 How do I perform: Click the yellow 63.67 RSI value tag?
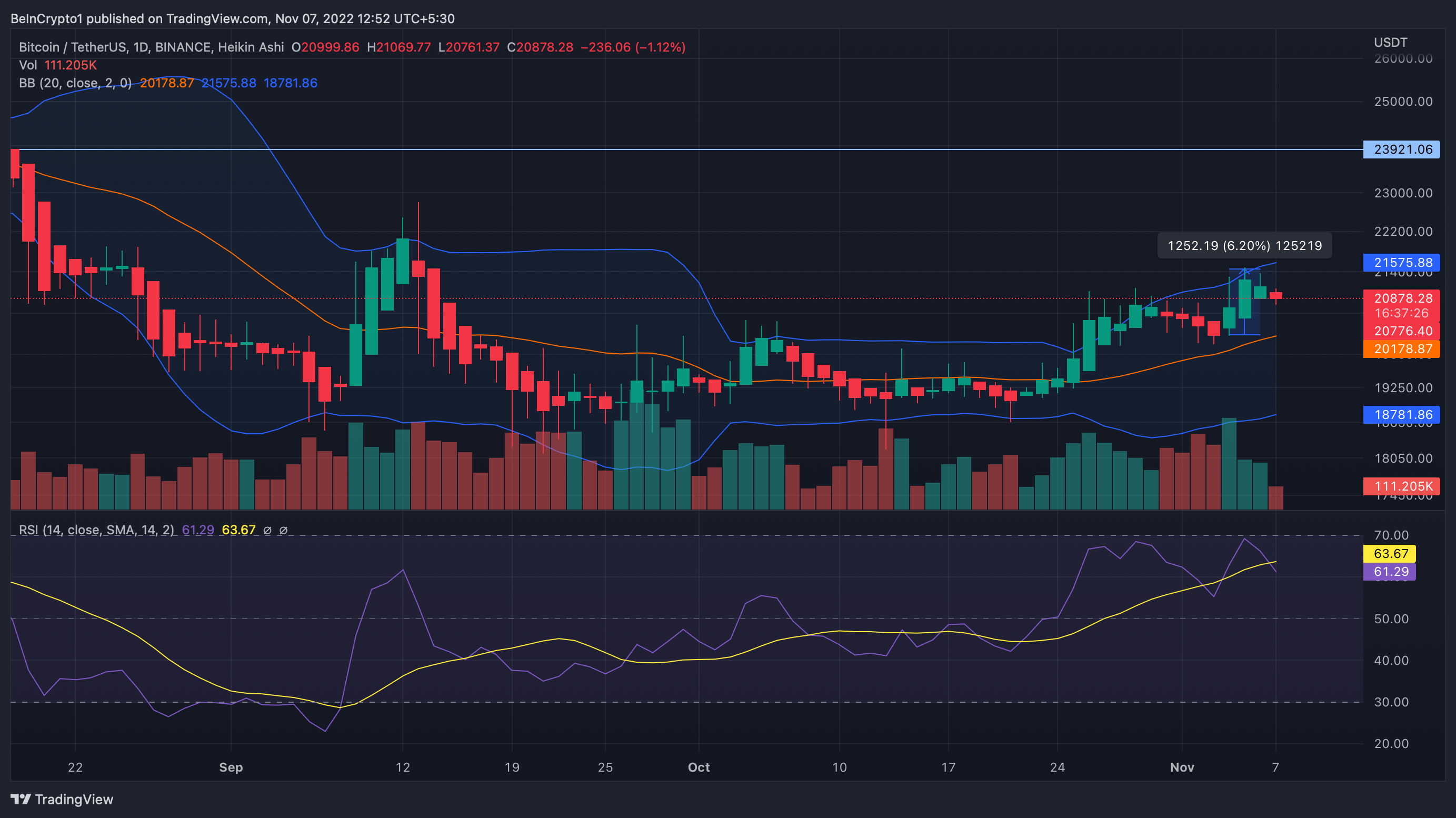coord(1389,553)
